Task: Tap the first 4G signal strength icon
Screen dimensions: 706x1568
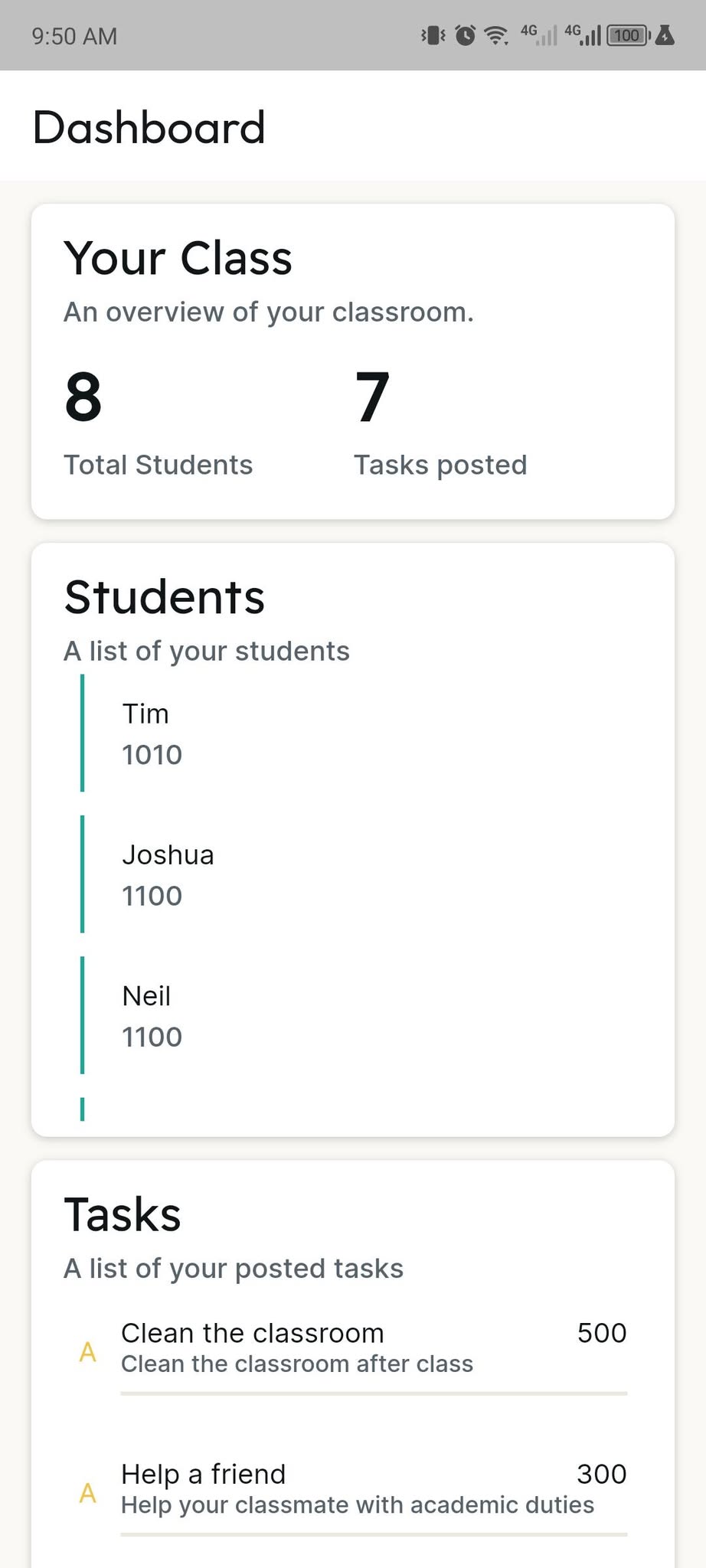Action: [x=539, y=35]
